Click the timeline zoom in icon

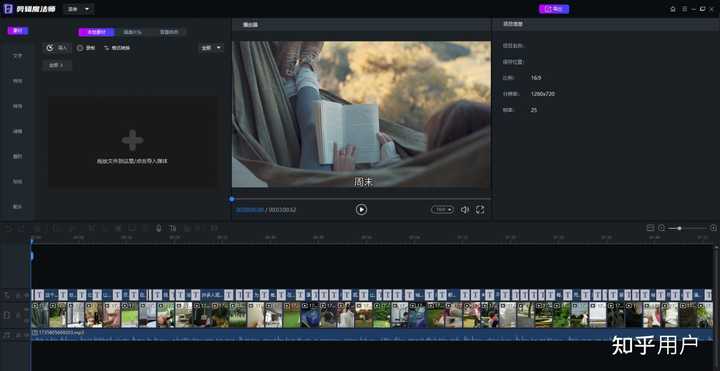[x=713, y=228]
